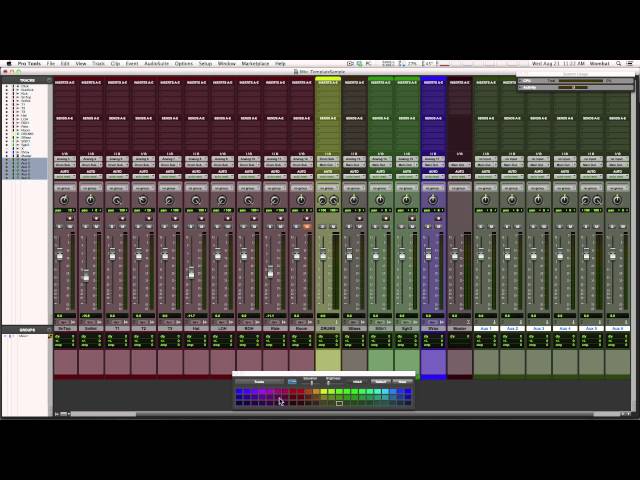Image resolution: width=640 pixels, height=480 pixels.
Task: Click the pan knob on Aux 6 track
Action: coord(617,200)
